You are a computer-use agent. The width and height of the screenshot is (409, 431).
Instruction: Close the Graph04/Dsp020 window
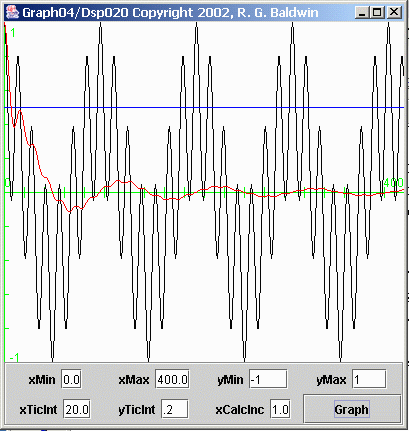(x=394, y=13)
